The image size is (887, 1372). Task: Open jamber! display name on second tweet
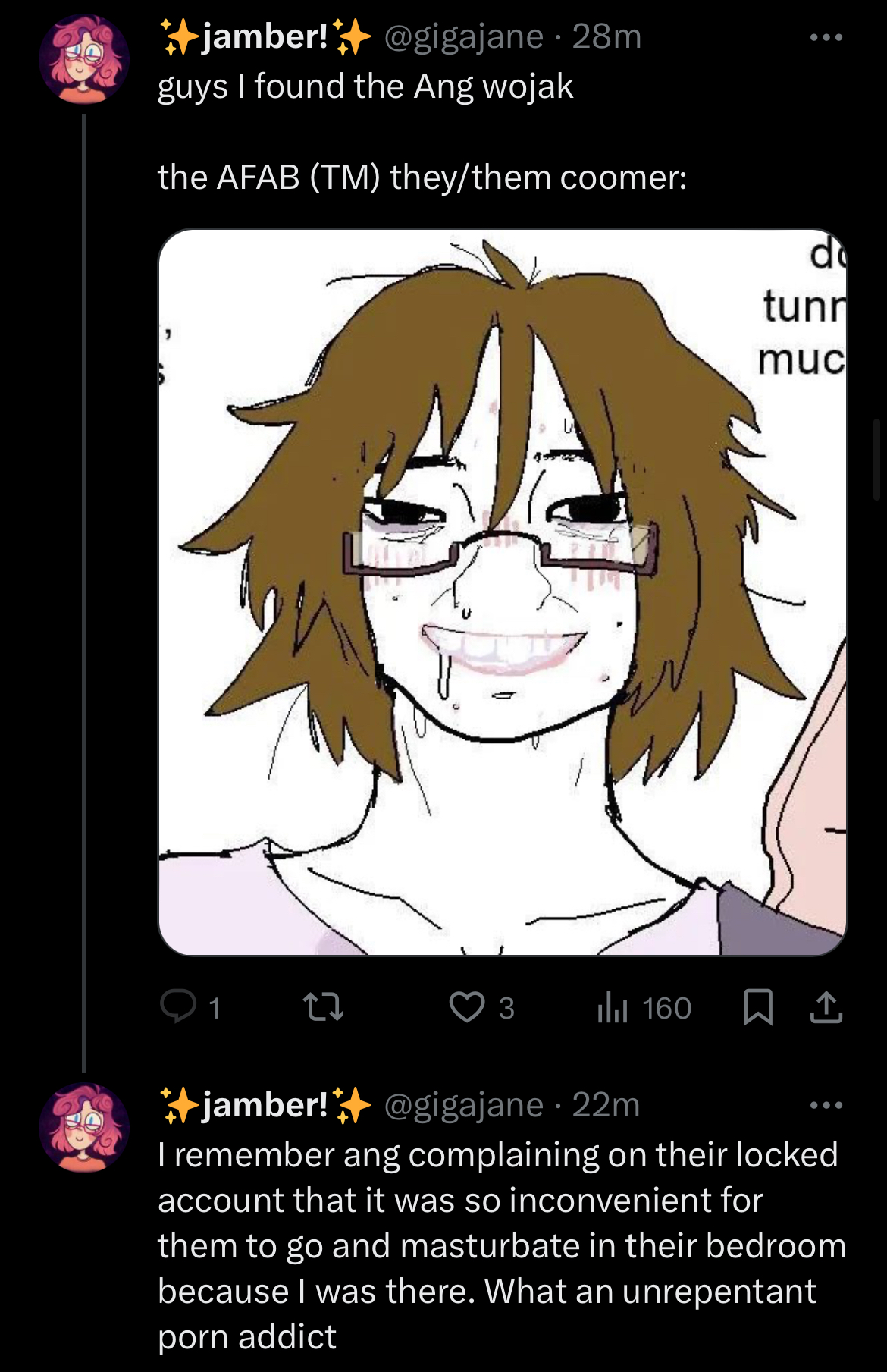coord(265,1105)
